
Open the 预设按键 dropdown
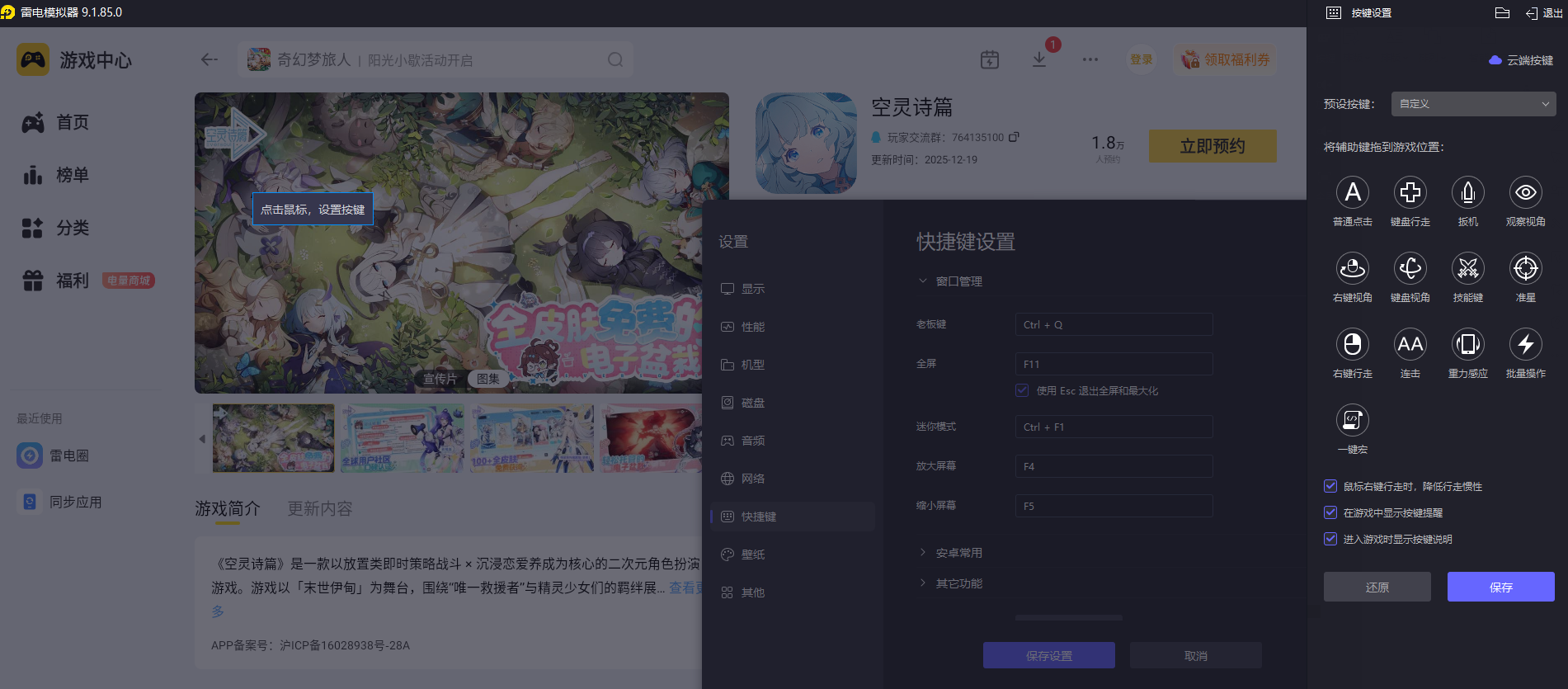[x=1473, y=104]
